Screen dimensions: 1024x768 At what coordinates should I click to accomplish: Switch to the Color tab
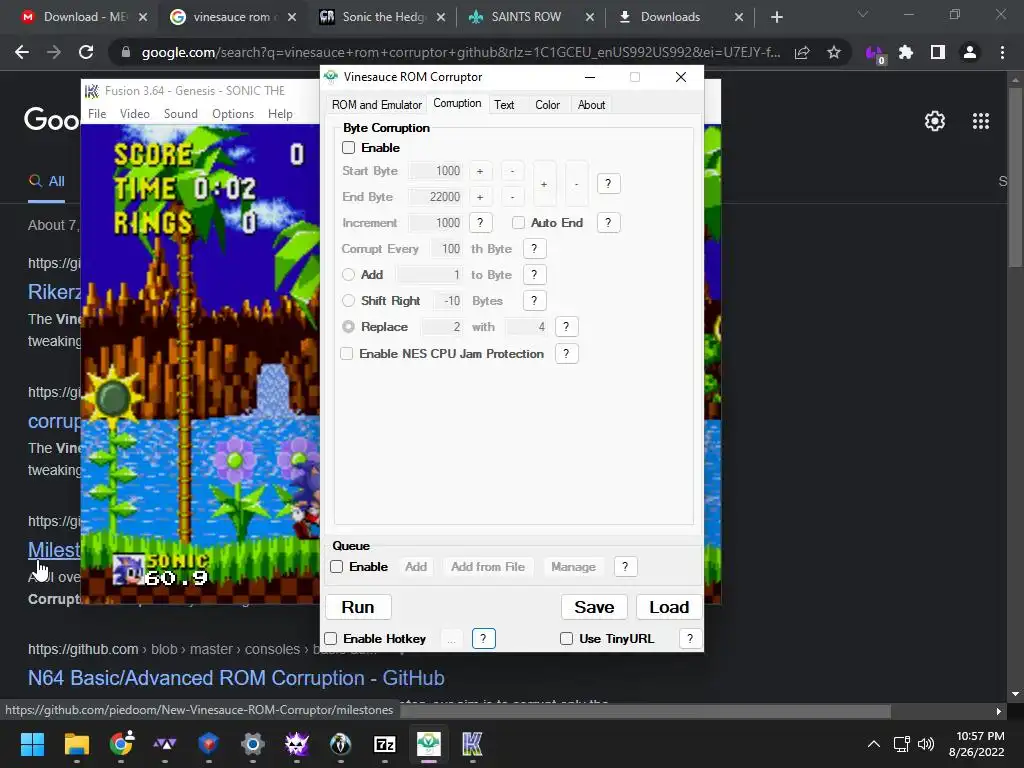tap(547, 104)
